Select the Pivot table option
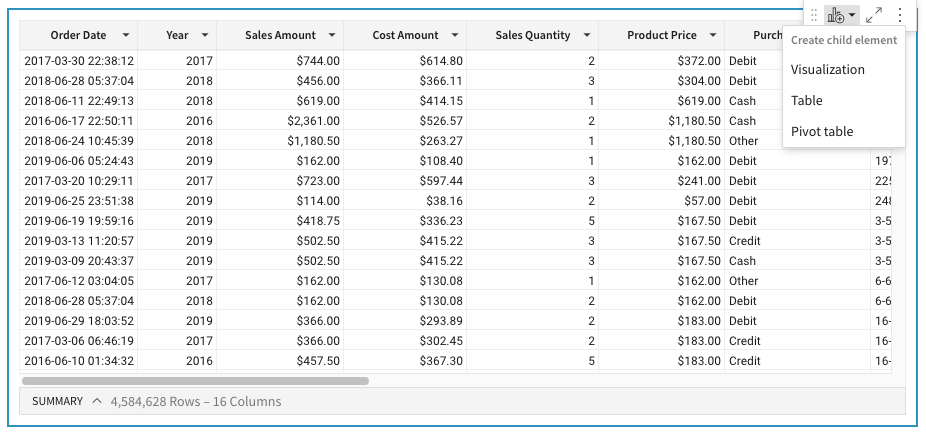Image resolution: width=926 pixels, height=440 pixels. click(822, 132)
